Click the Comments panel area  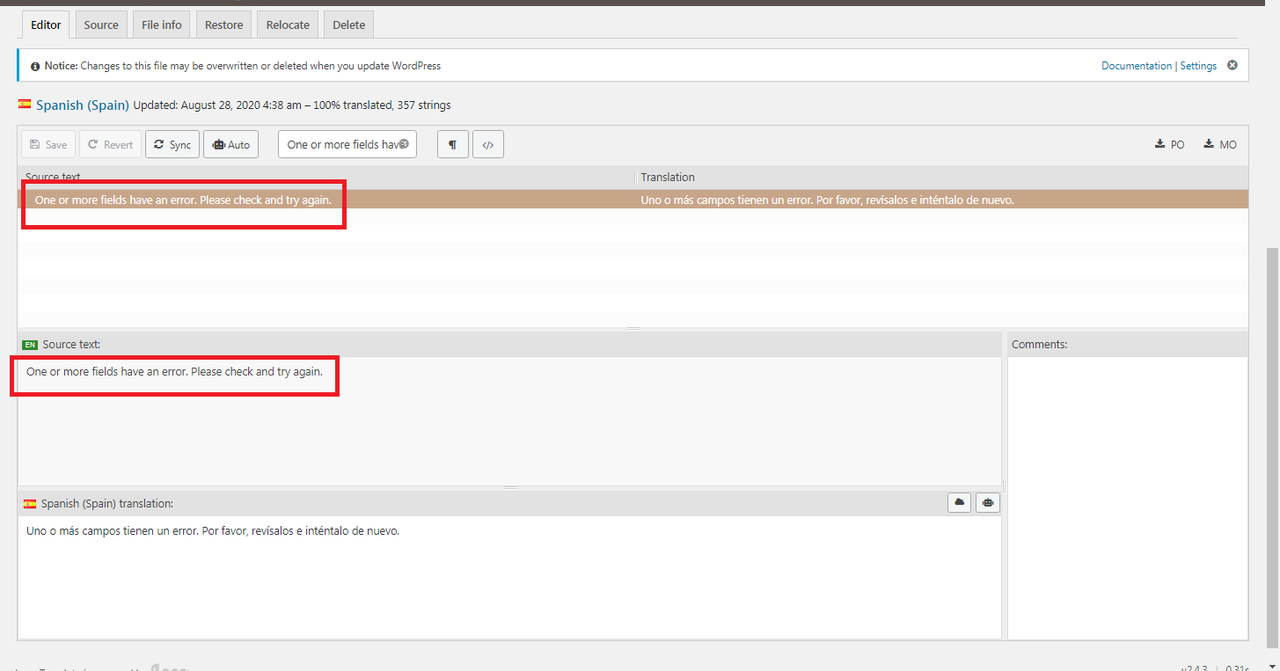(x=1128, y=497)
